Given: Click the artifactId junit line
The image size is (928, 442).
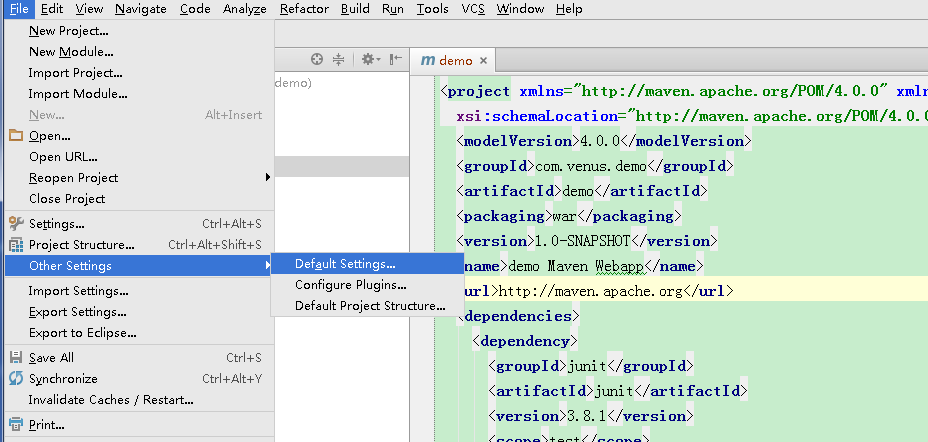Looking at the screenshot, I should pos(618,391).
